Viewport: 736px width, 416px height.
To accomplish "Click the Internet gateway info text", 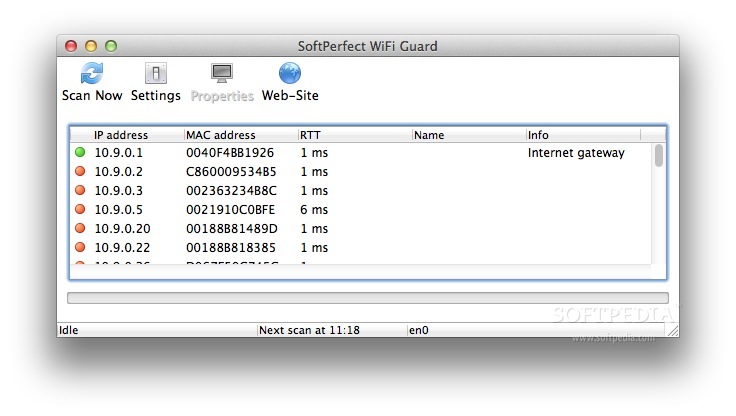I will [576, 153].
